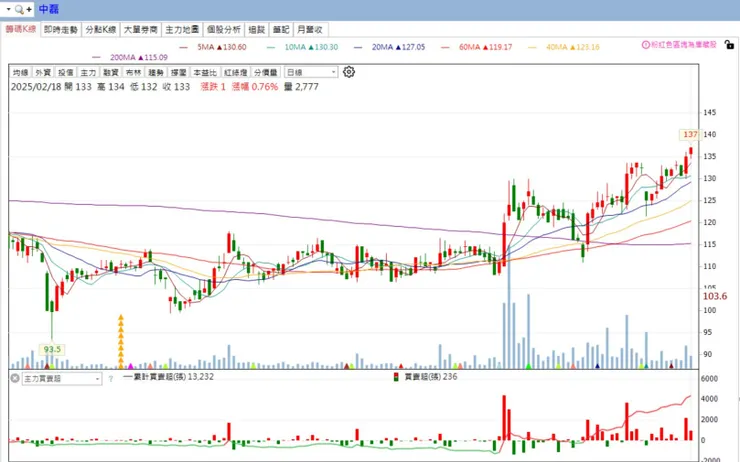Toggle the 投信 overlay button
This screenshot has width=740, height=462.
point(66,72)
